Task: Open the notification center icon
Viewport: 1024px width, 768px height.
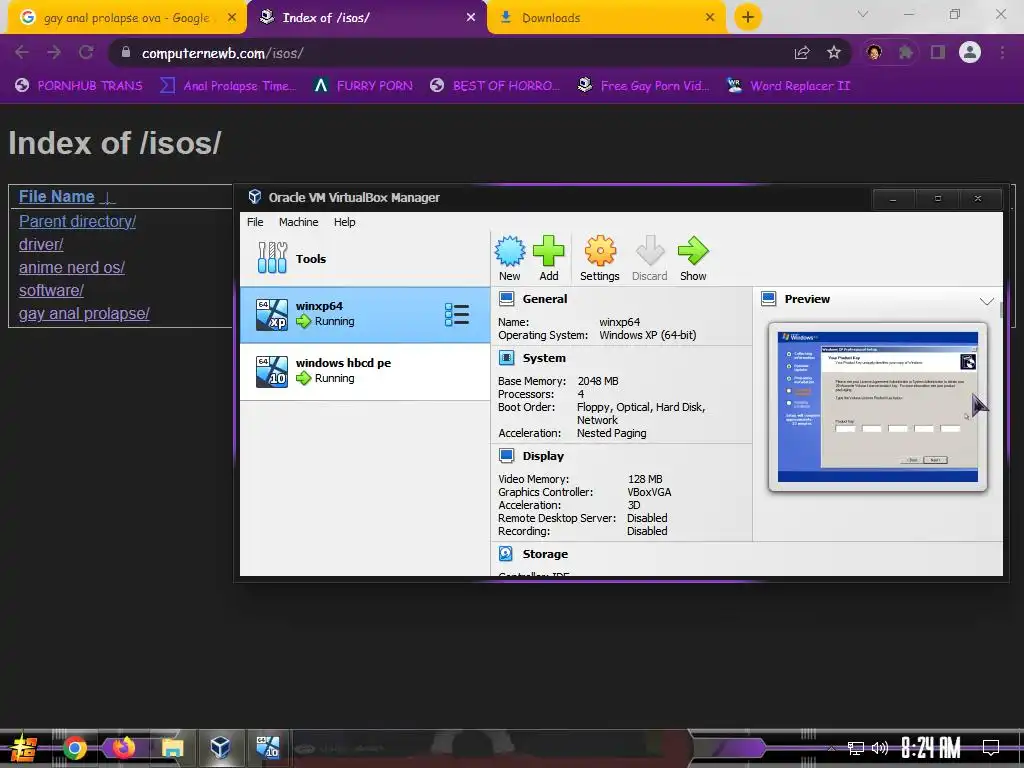Action: (991, 748)
